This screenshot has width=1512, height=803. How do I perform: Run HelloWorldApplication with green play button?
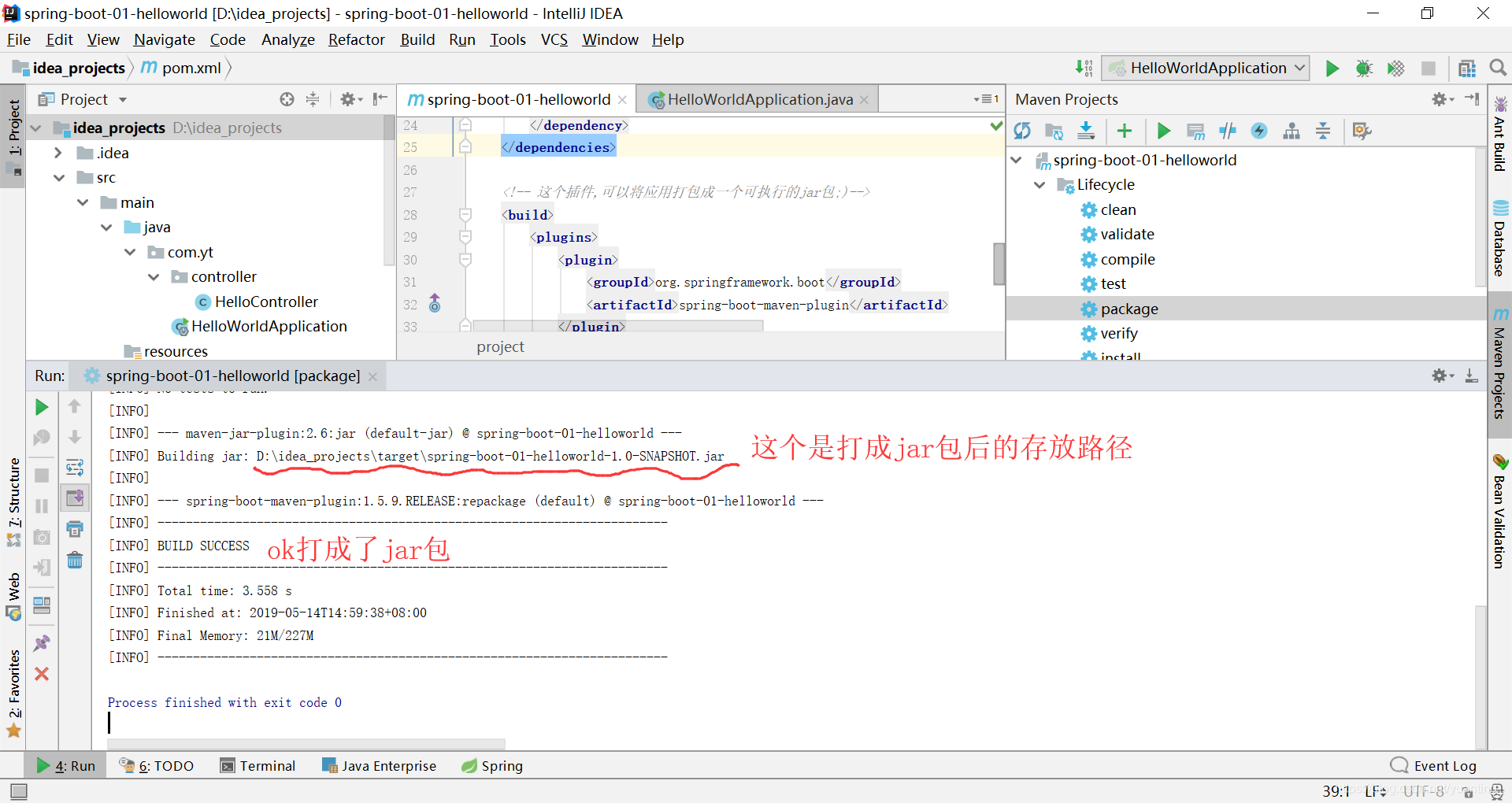[x=1332, y=68]
